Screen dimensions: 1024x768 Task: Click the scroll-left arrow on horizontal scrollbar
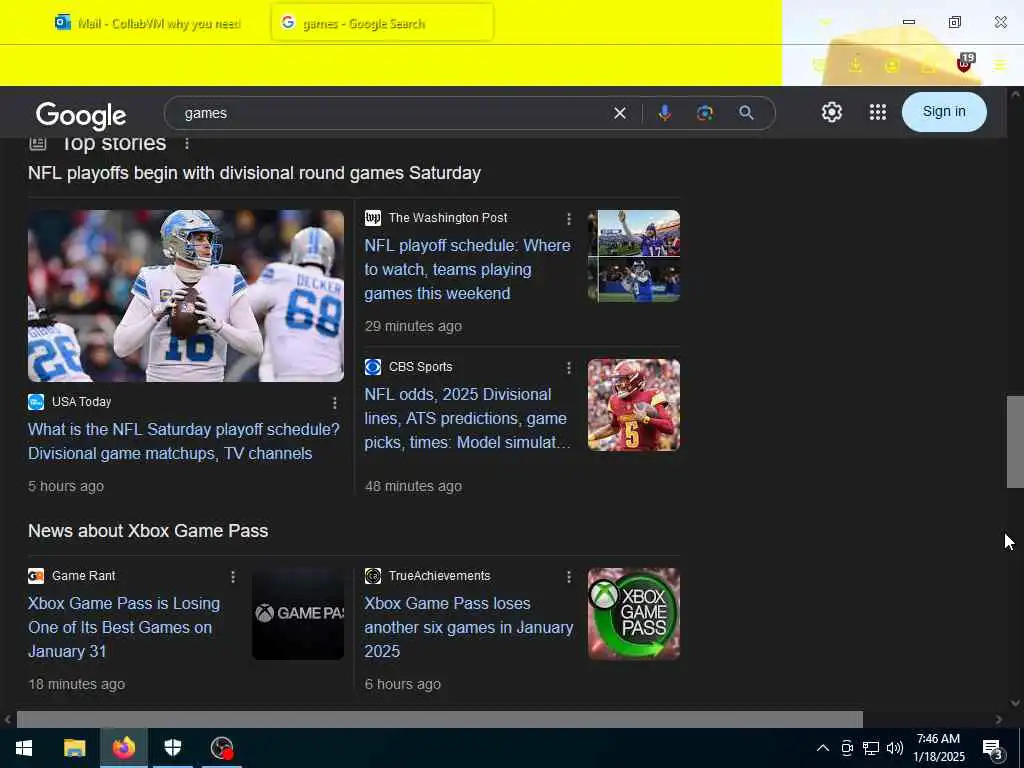tap(7, 720)
